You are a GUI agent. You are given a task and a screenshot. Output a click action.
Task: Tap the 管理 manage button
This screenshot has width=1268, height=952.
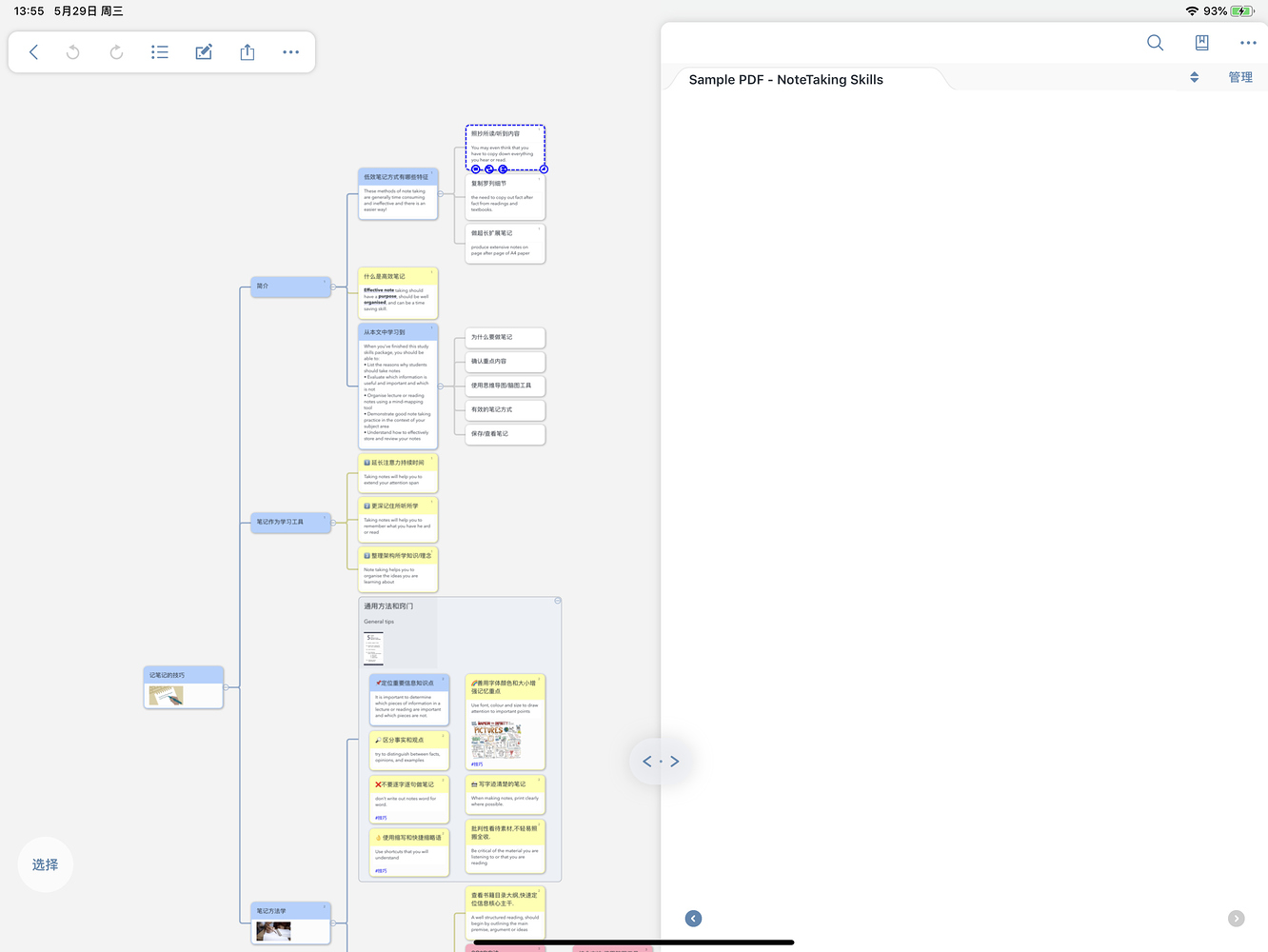click(x=1240, y=77)
